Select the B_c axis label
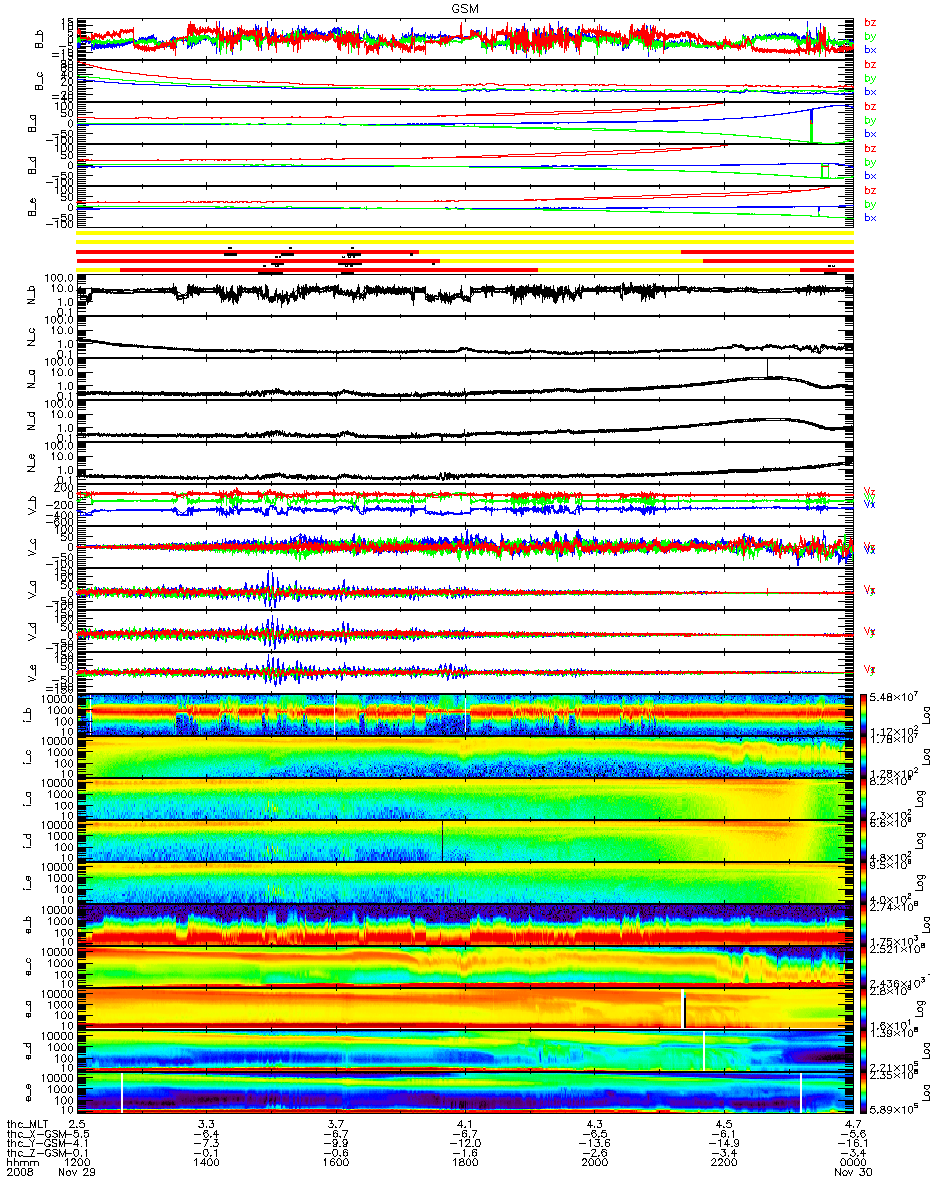Screen dimensions: 930x1200 pyautogui.click(x=40, y=81)
